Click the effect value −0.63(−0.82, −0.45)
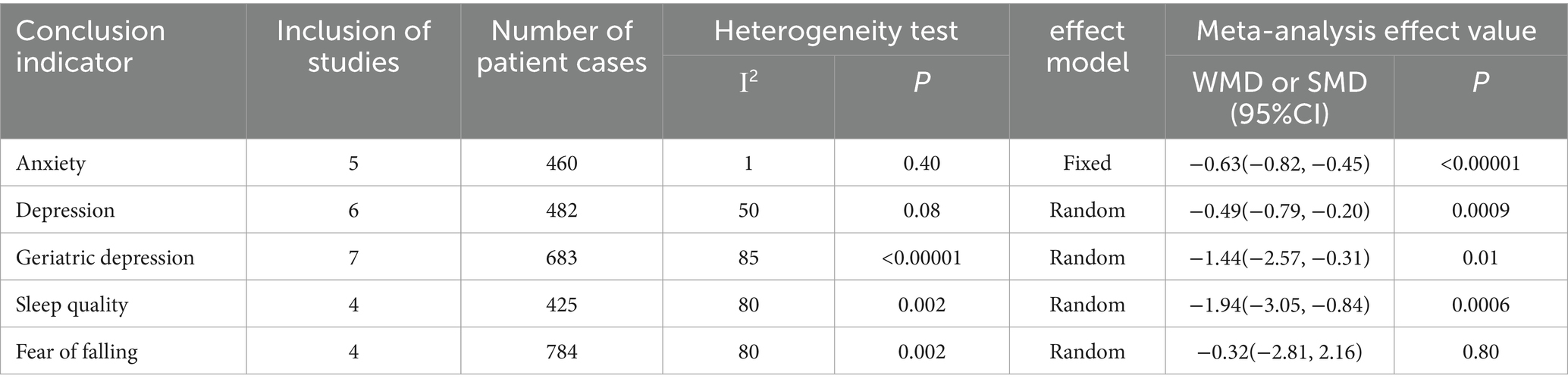This screenshot has height=388, width=1568. pyautogui.click(x=1279, y=163)
